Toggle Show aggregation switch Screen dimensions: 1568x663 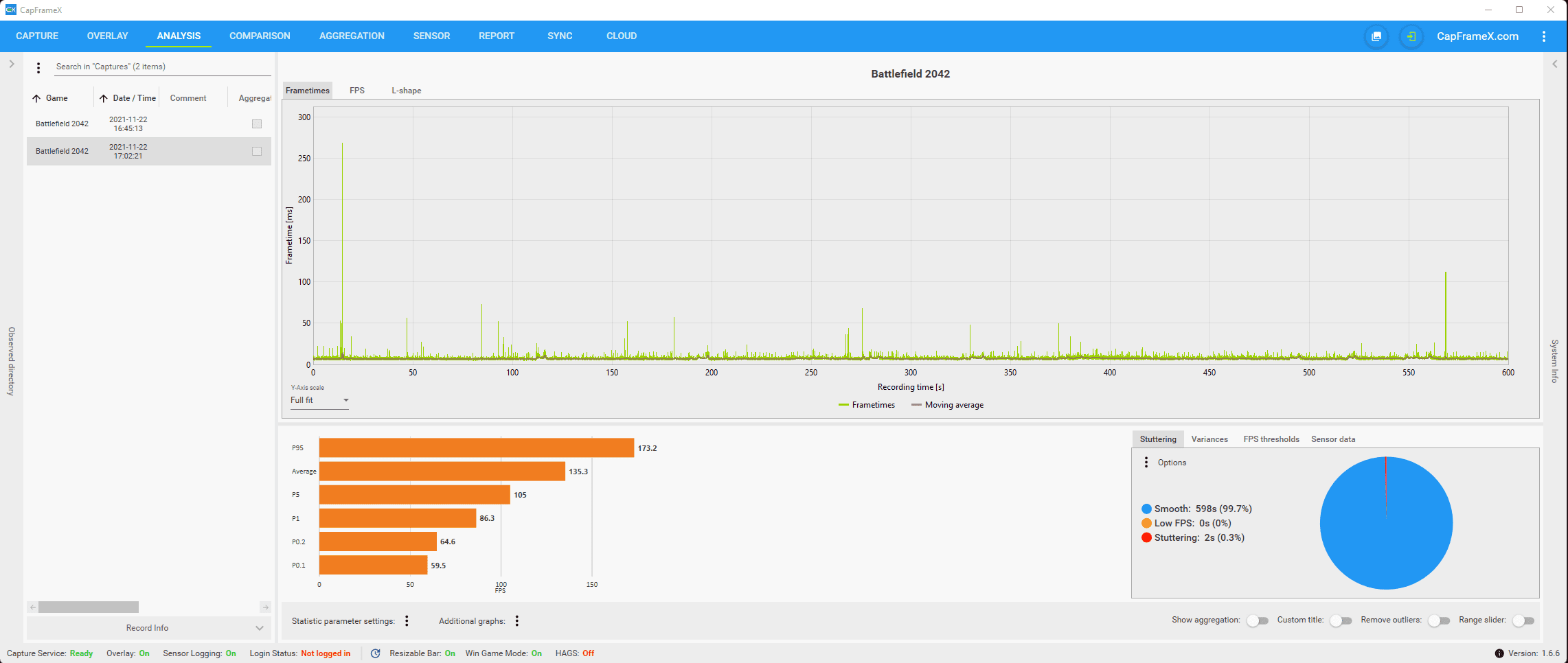pyautogui.click(x=1258, y=620)
